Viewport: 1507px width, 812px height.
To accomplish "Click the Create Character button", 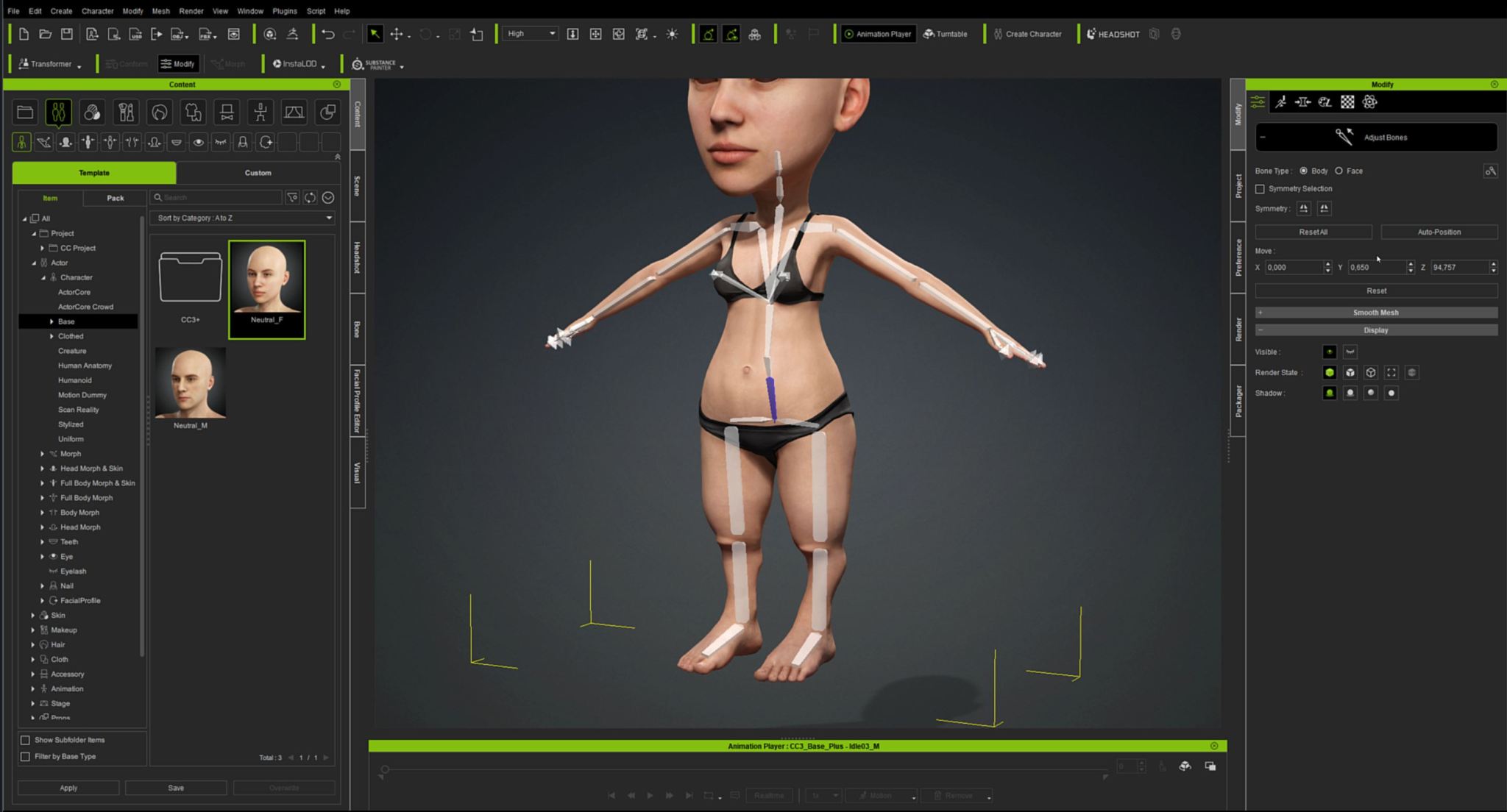I will 1026,34.
